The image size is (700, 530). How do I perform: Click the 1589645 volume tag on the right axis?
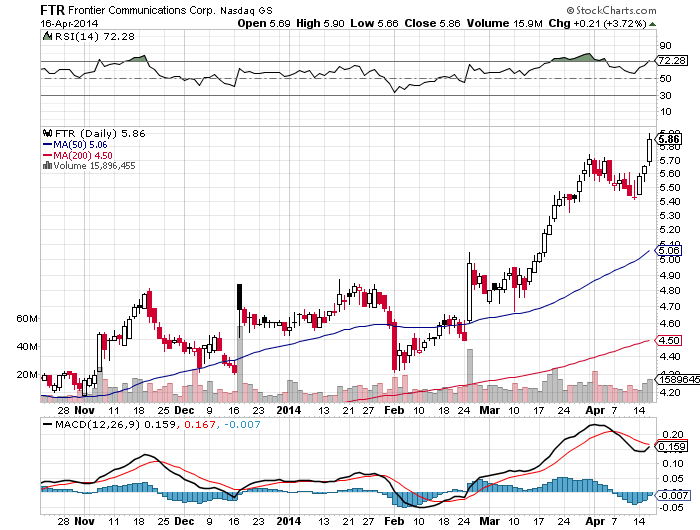click(x=677, y=380)
